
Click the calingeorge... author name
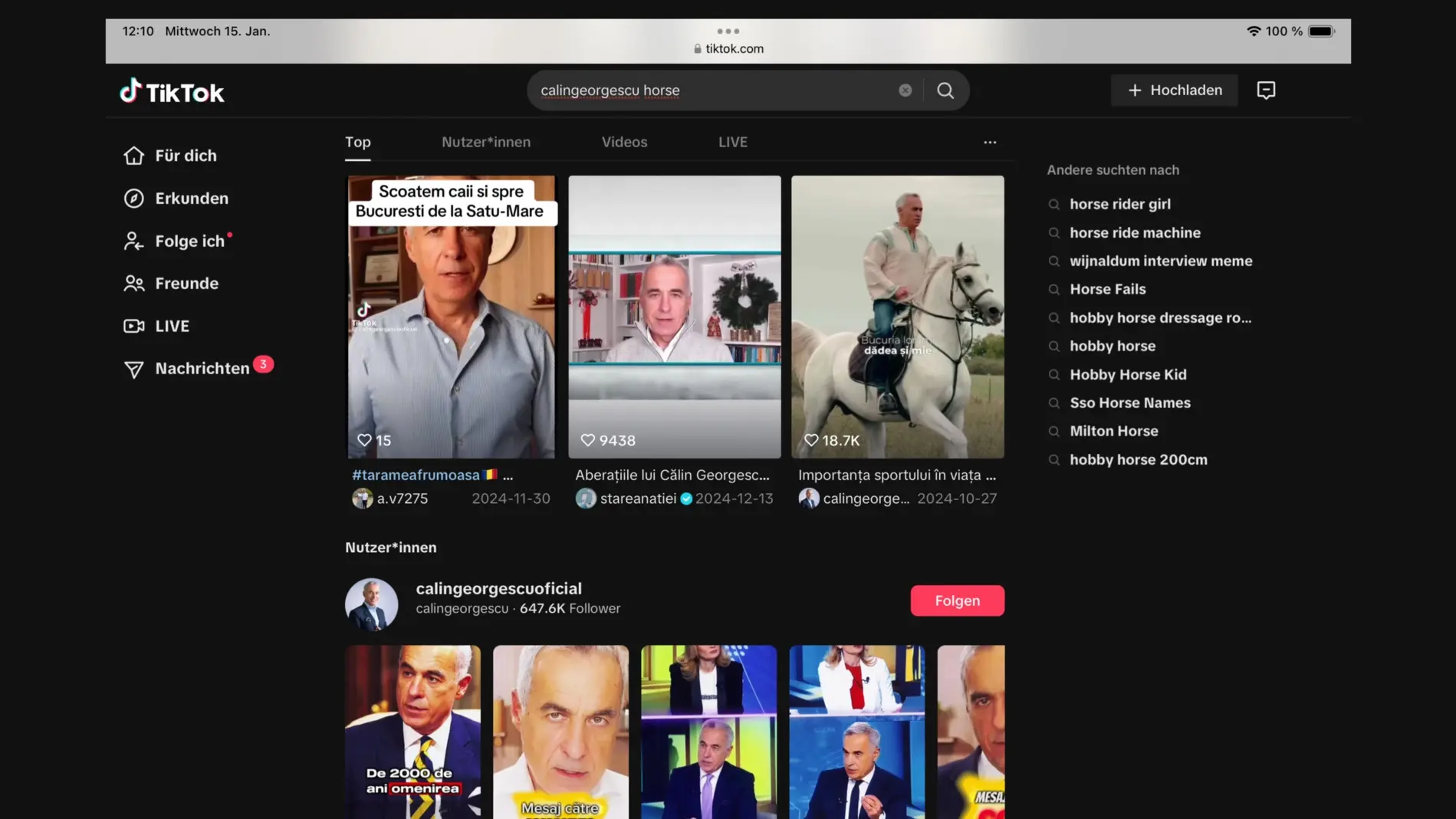click(866, 499)
